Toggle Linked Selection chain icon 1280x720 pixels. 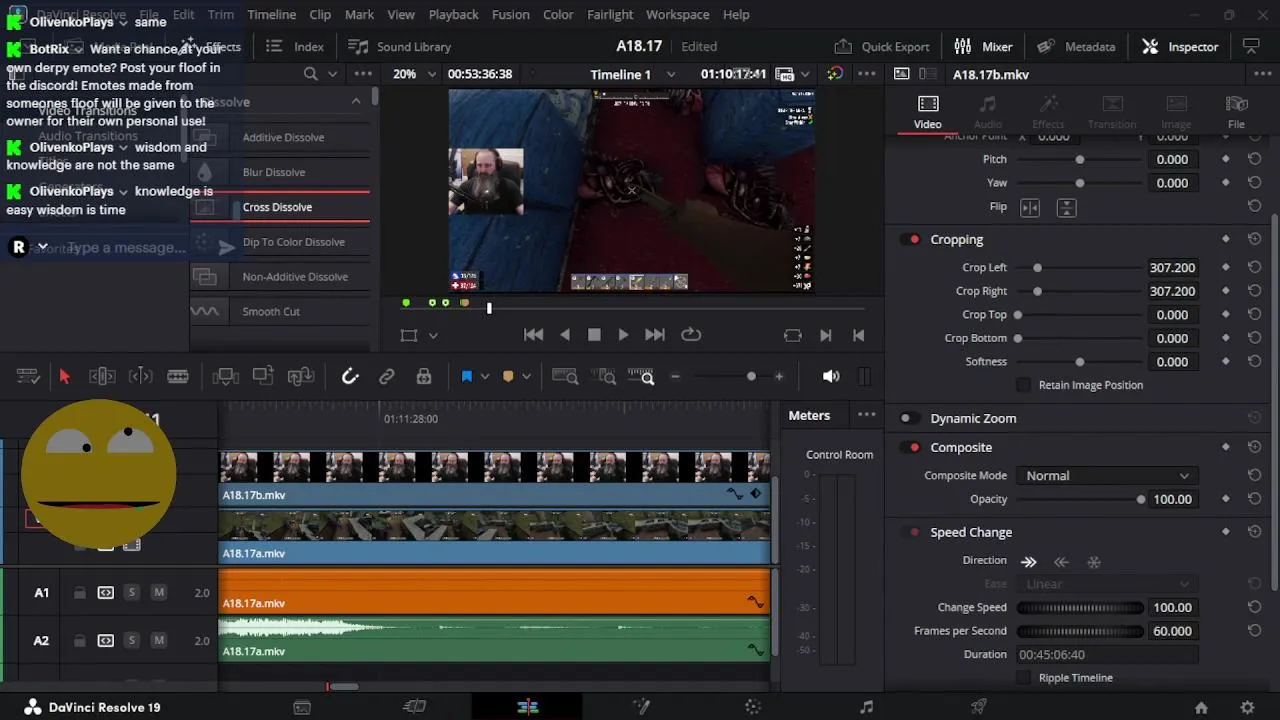387,376
